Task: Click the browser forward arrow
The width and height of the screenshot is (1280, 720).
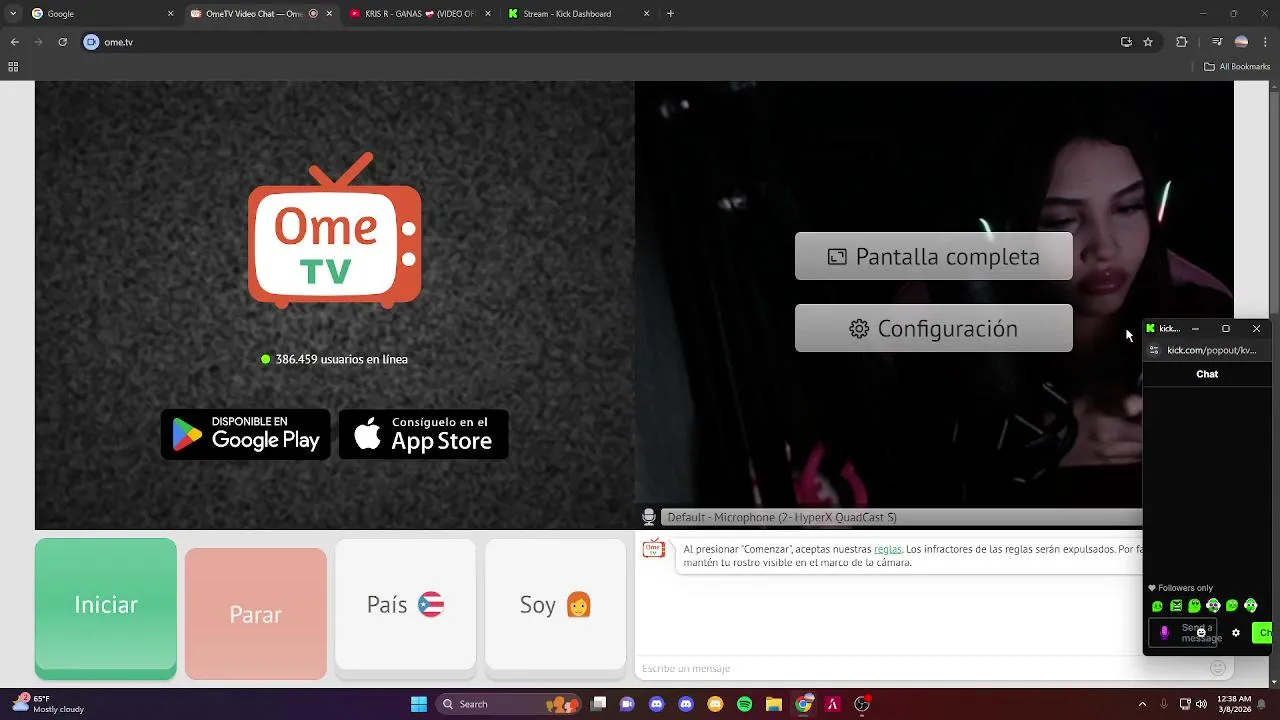Action: (38, 42)
